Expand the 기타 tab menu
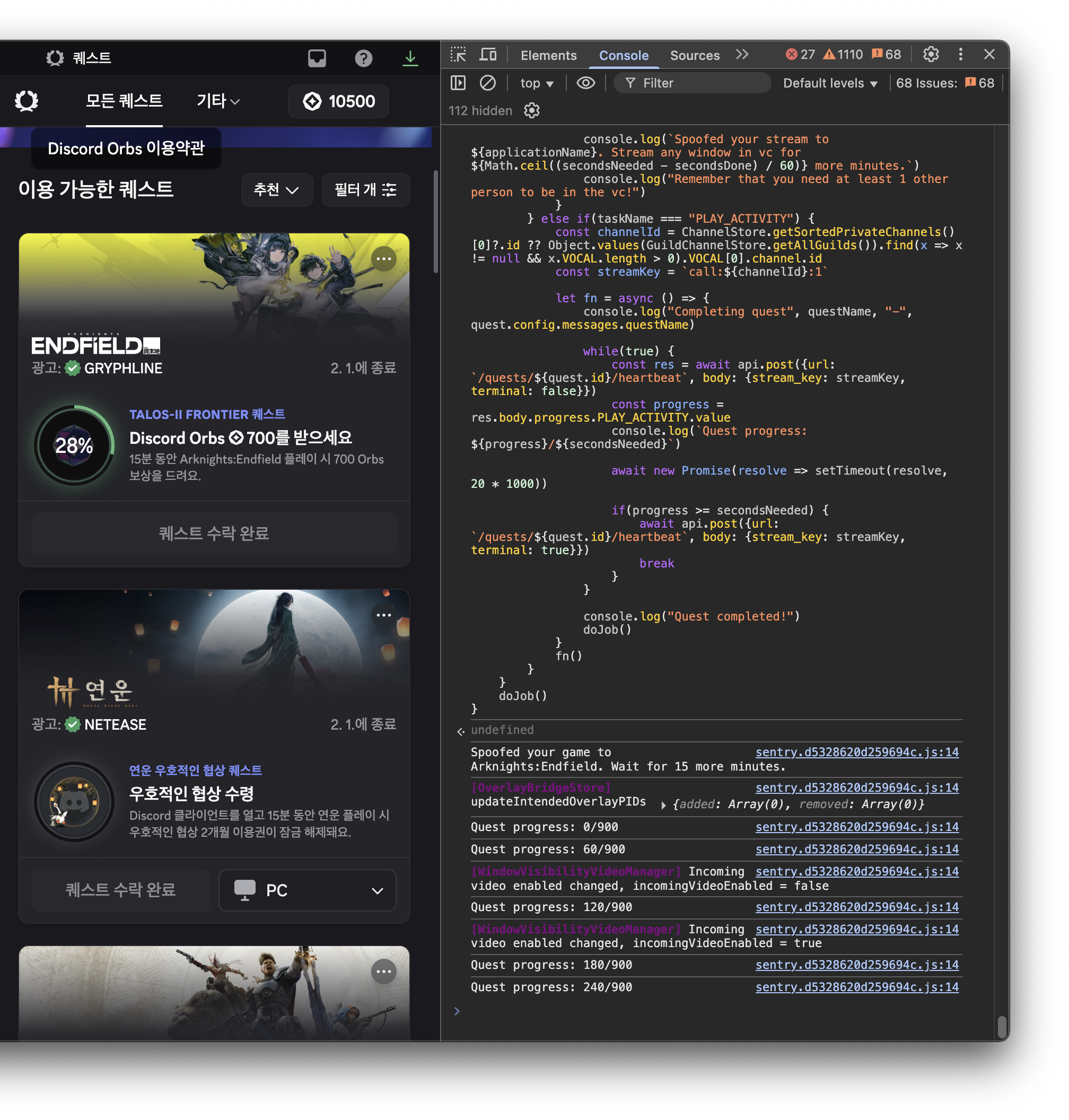 [x=218, y=101]
